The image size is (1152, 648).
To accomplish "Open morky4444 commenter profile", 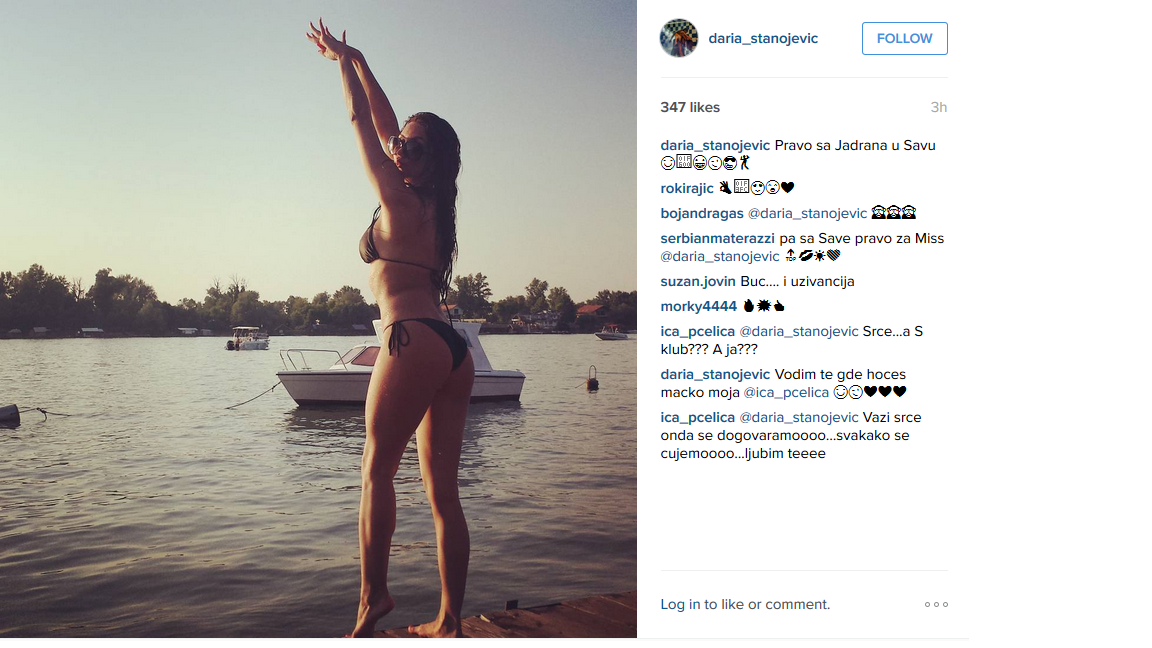I will point(698,306).
